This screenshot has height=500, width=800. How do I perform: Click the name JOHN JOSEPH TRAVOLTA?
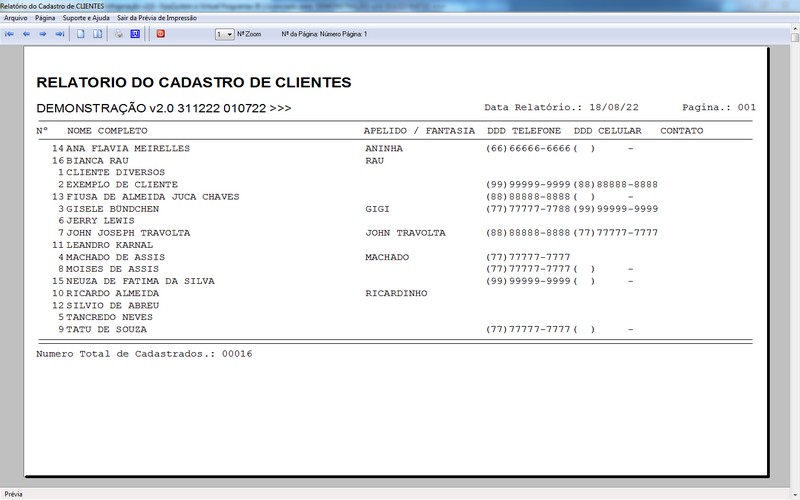click(x=128, y=233)
